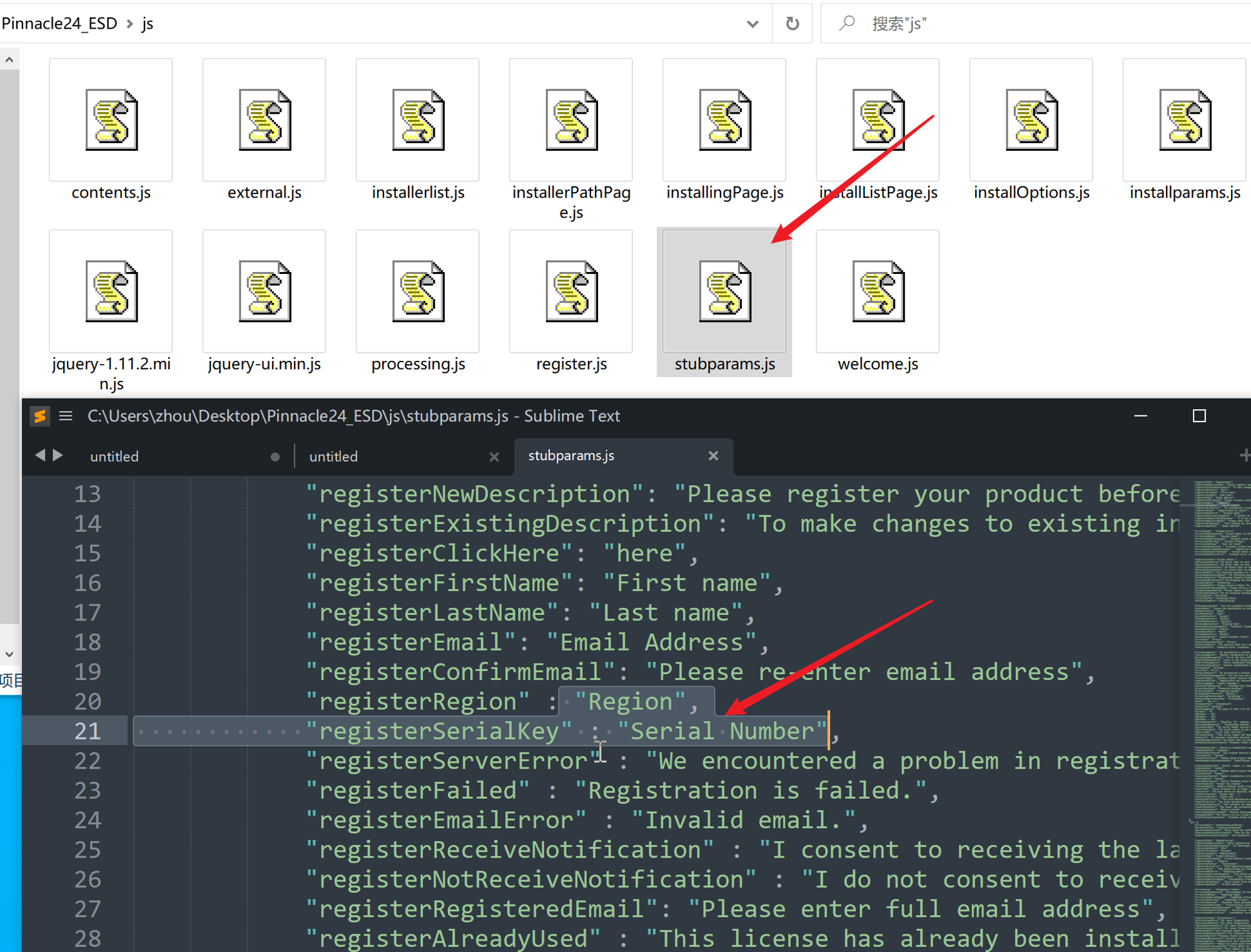The height and width of the screenshot is (952, 1251).
Task: Click the "Email Address" string value
Action: (x=652, y=642)
